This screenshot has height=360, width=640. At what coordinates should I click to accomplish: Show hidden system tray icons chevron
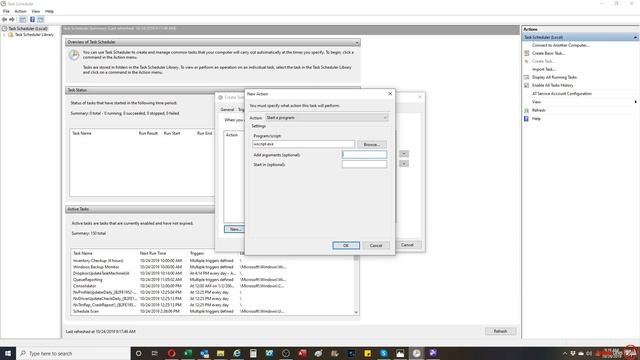tap(565, 353)
